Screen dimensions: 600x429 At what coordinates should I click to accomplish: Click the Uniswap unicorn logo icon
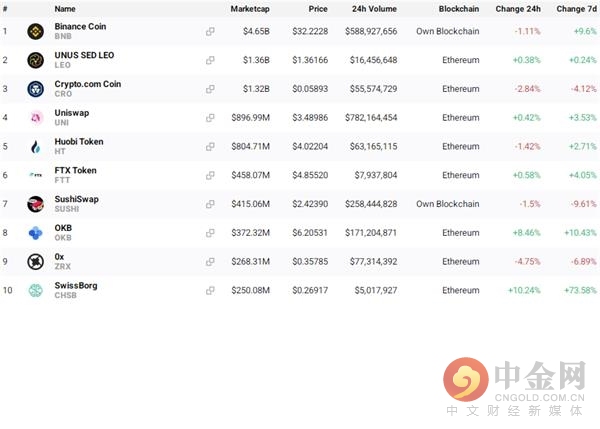(36, 117)
